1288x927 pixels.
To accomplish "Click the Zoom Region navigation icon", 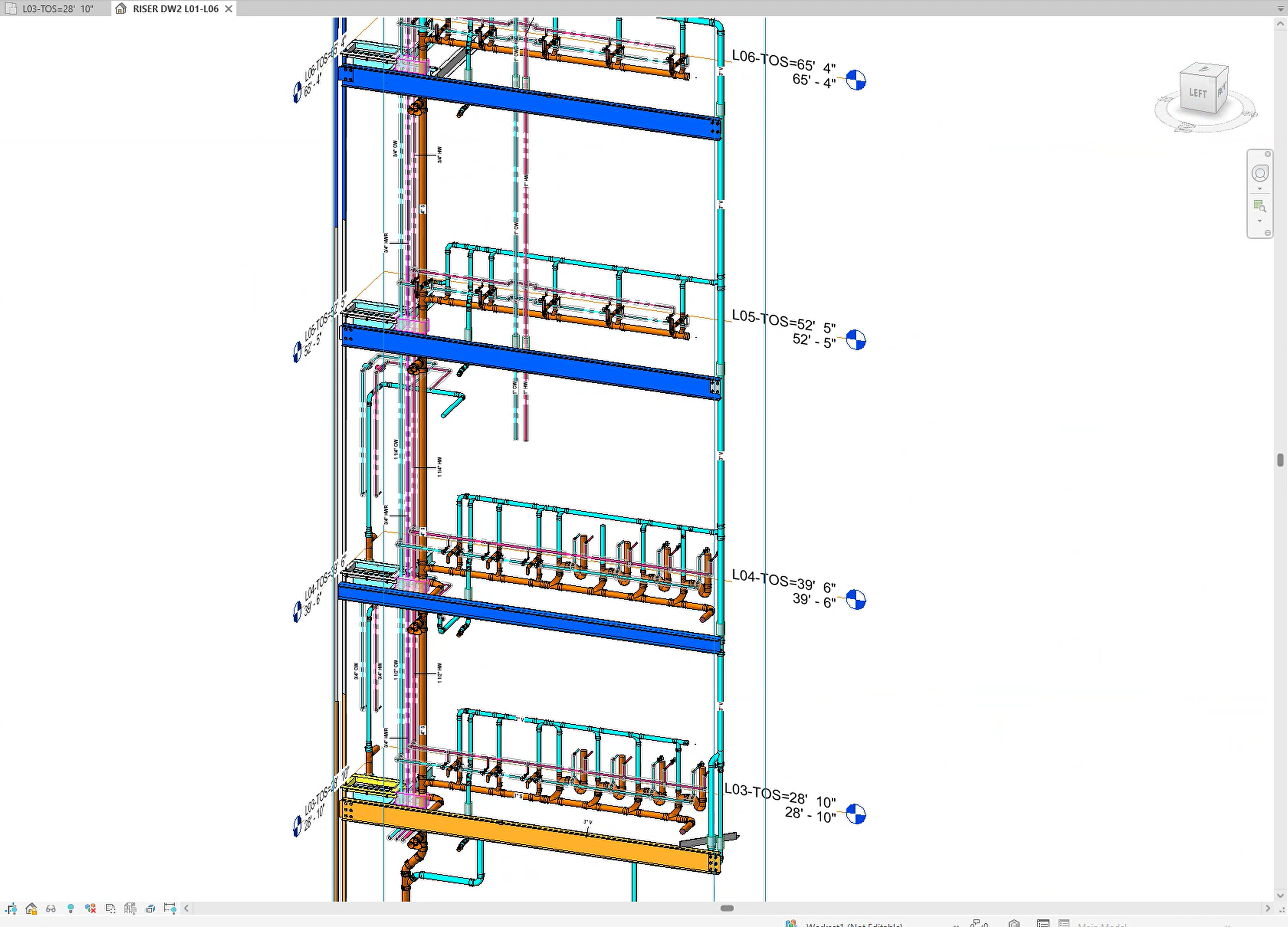I will [x=1259, y=205].
